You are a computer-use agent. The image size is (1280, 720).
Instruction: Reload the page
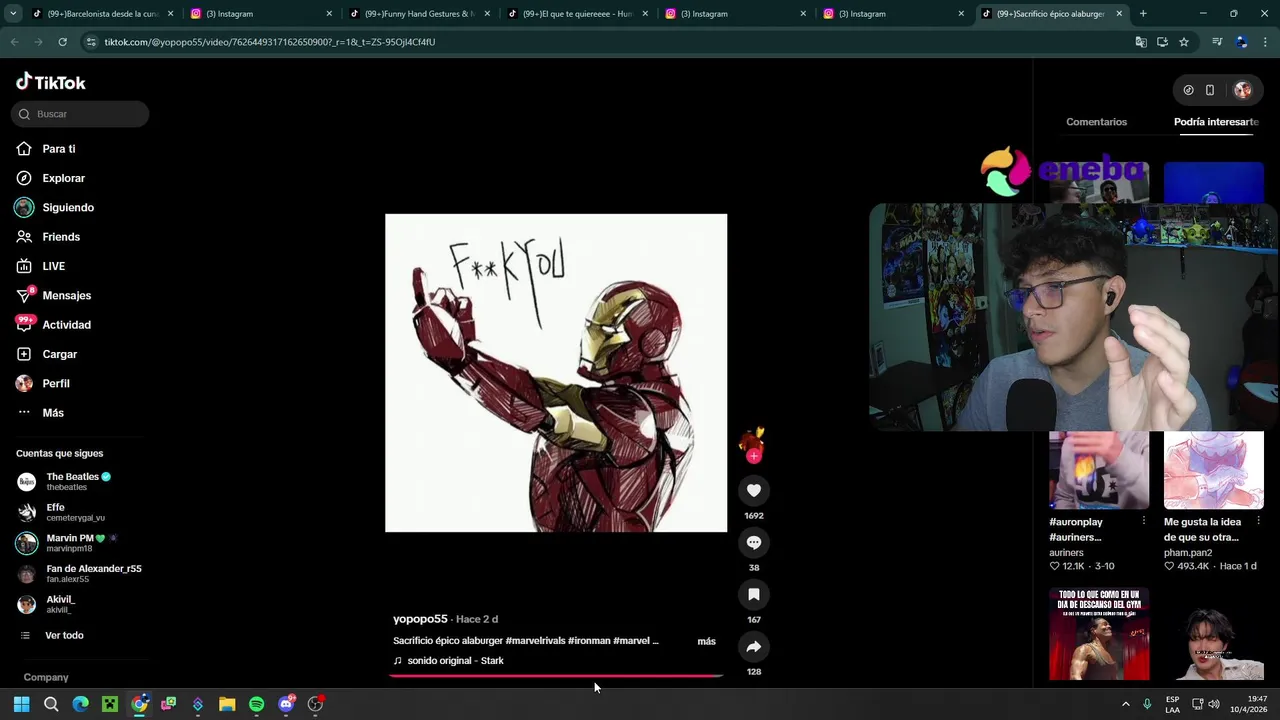tap(62, 42)
